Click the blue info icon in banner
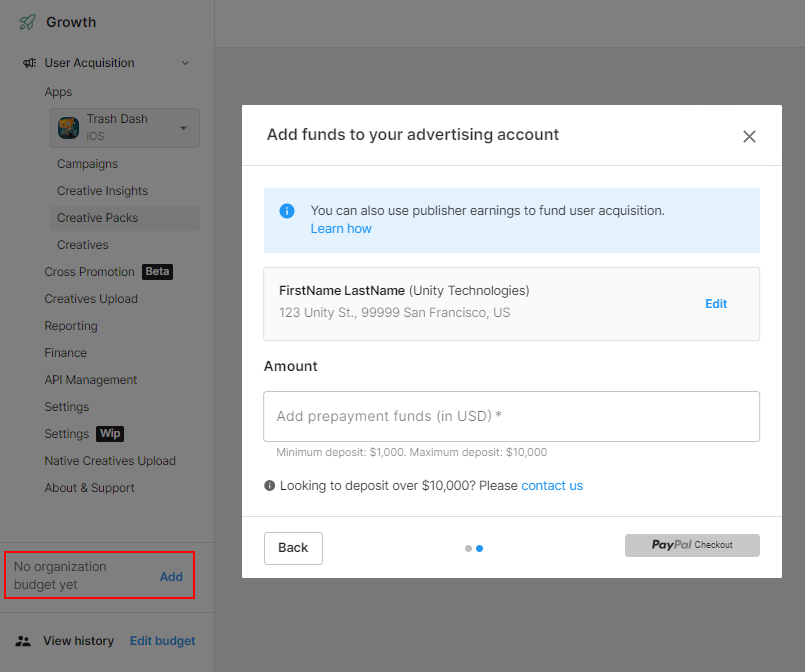This screenshot has height=672, width=805. (287, 211)
